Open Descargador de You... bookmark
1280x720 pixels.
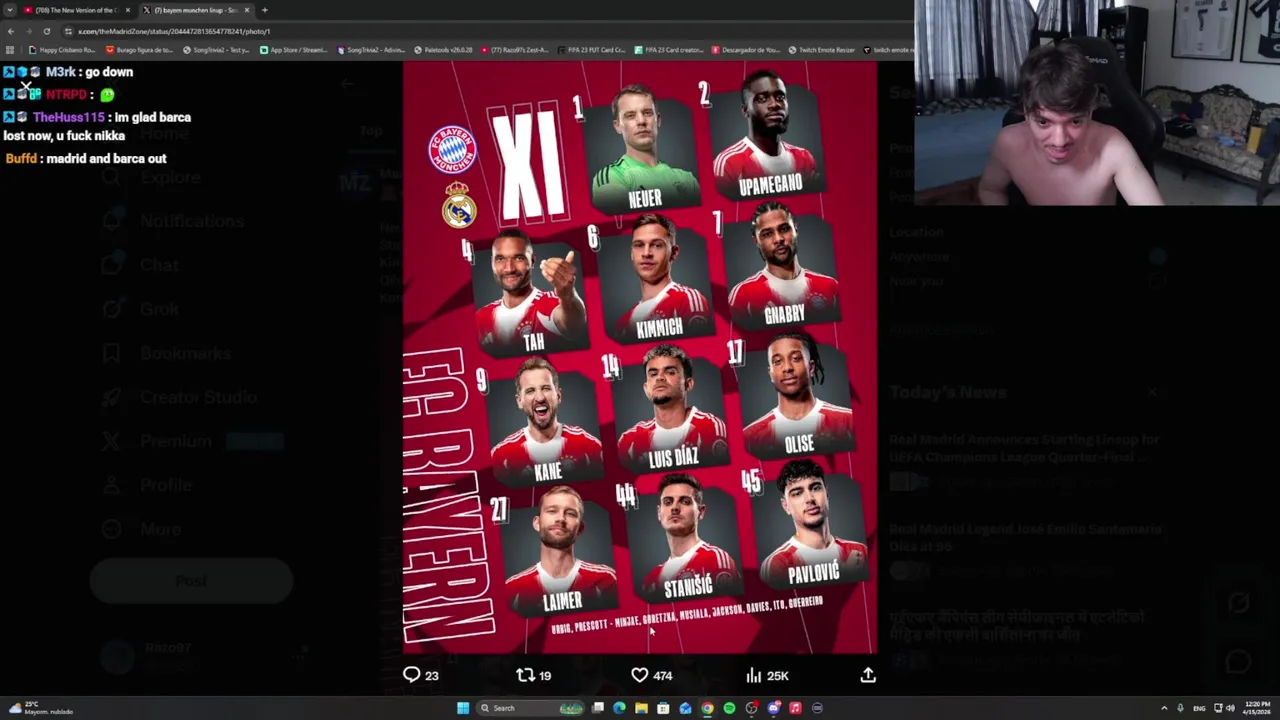(747, 50)
